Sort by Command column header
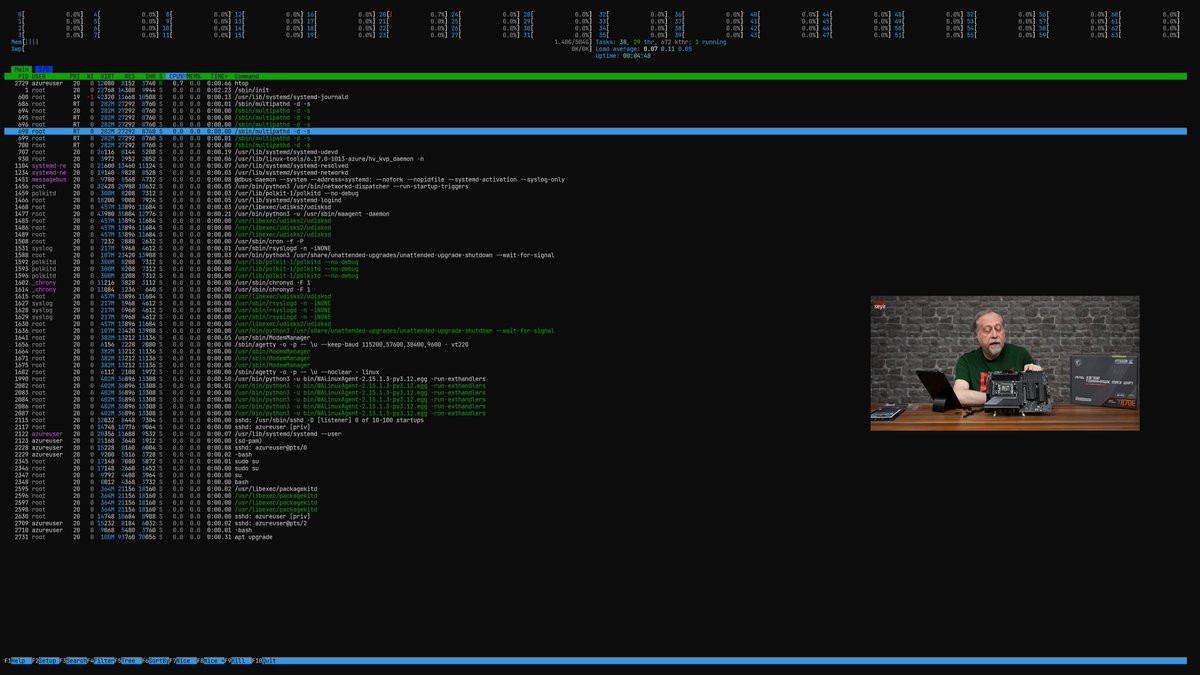The height and width of the screenshot is (675, 1200). click(x=246, y=76)
